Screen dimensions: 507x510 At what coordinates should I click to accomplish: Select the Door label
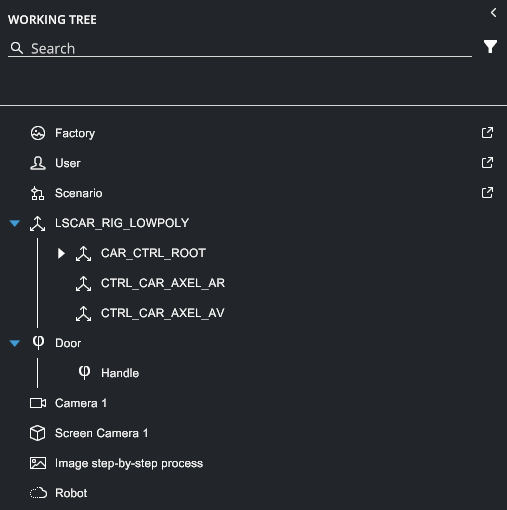(68, 343)
